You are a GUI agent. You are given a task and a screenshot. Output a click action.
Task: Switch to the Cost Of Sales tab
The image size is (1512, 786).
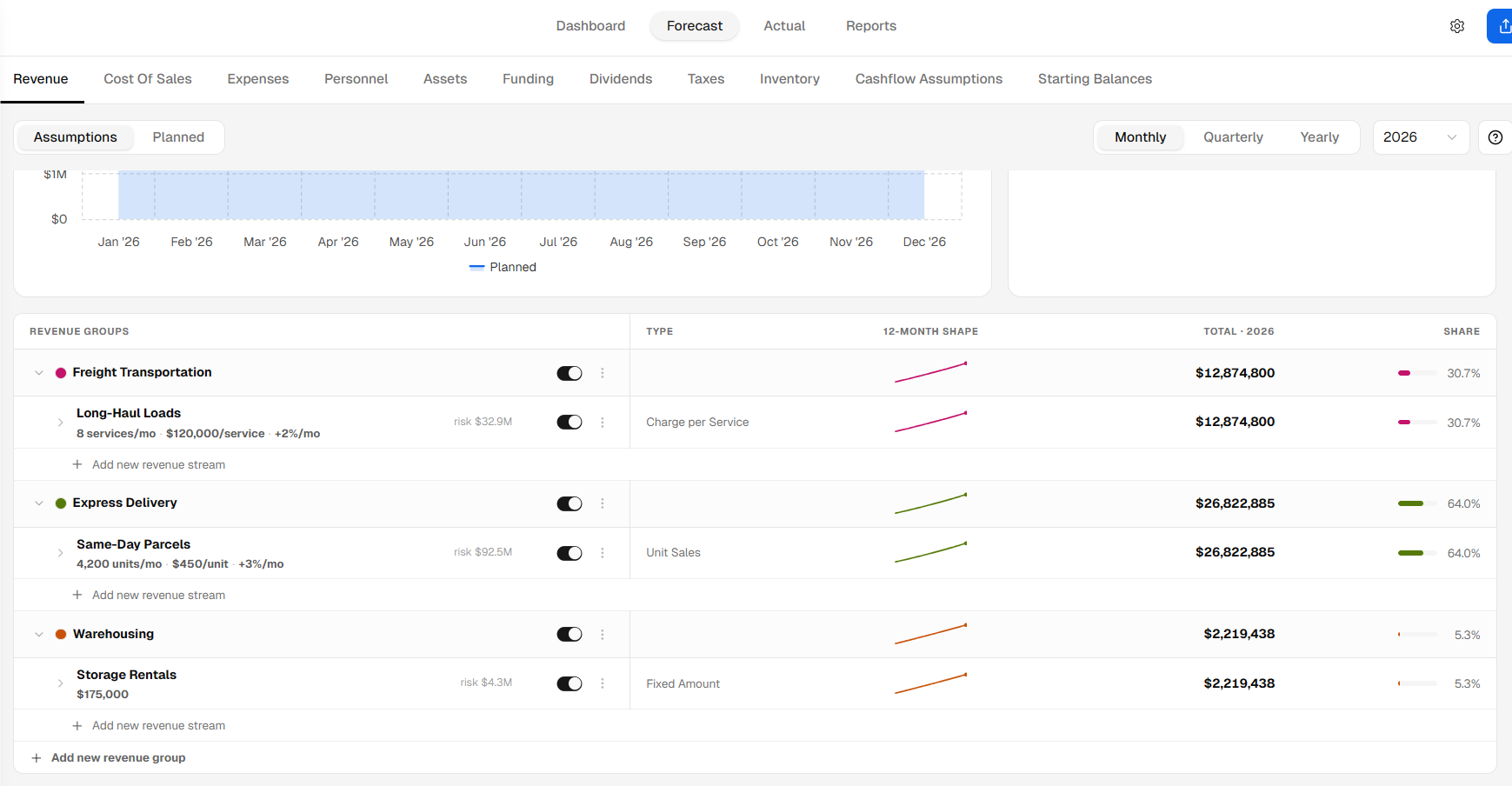pos(148,79)
